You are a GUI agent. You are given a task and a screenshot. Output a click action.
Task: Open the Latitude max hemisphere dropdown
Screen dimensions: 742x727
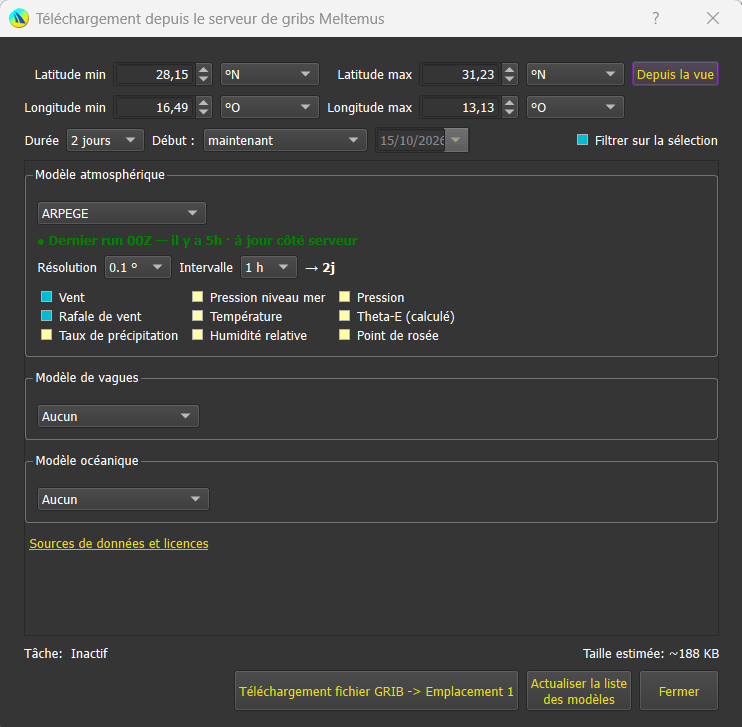pyautogui.click(x=575, y=74)
